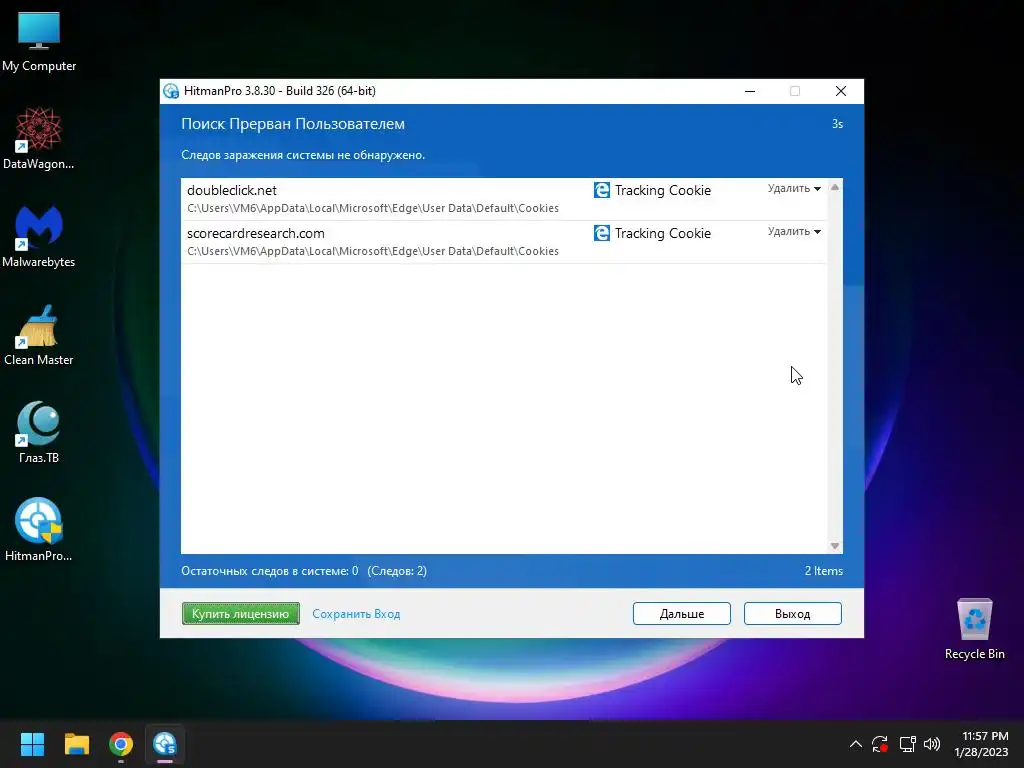Select HitmanPro taskbar button
The height and width of the screenshot is (768, 1024).
coord(165,744)
